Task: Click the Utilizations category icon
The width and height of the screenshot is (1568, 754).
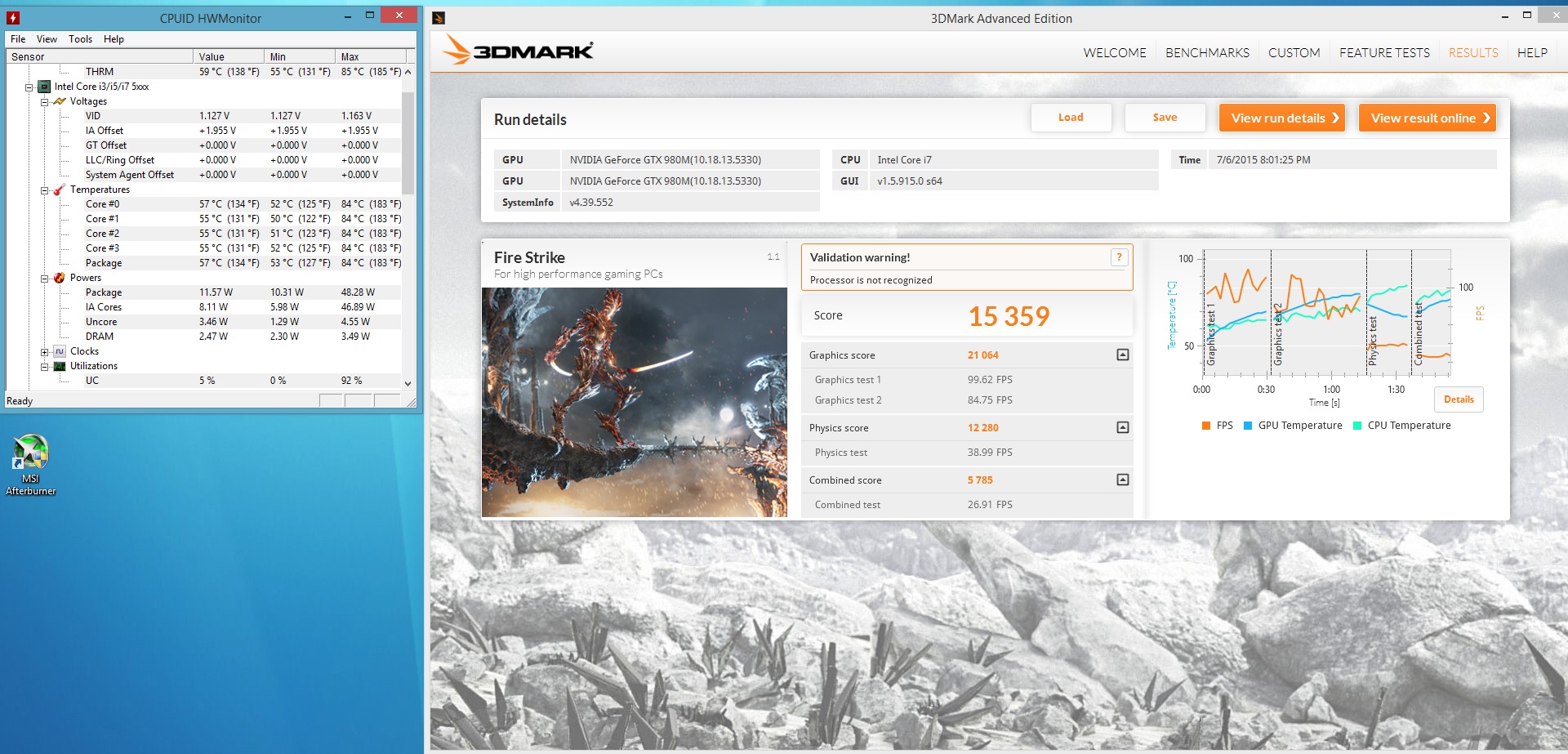Action: (59, 366)
